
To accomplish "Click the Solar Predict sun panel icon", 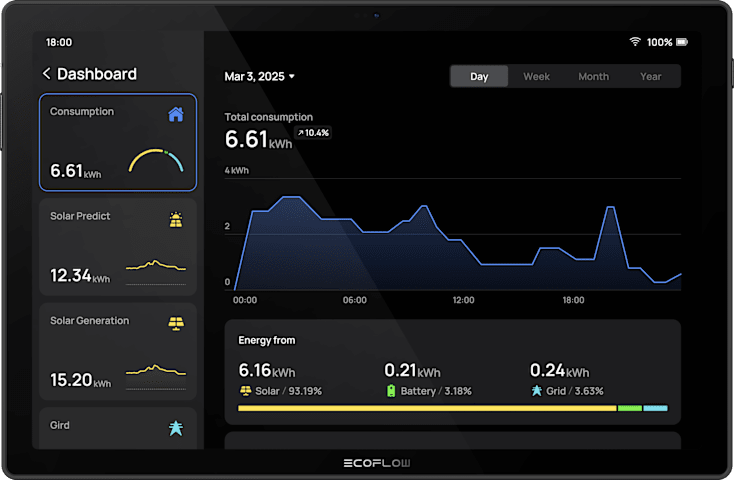I will pos(176,219).
